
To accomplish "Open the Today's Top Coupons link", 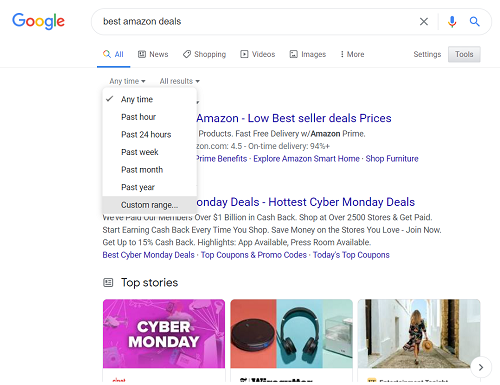I will point(351,255).
